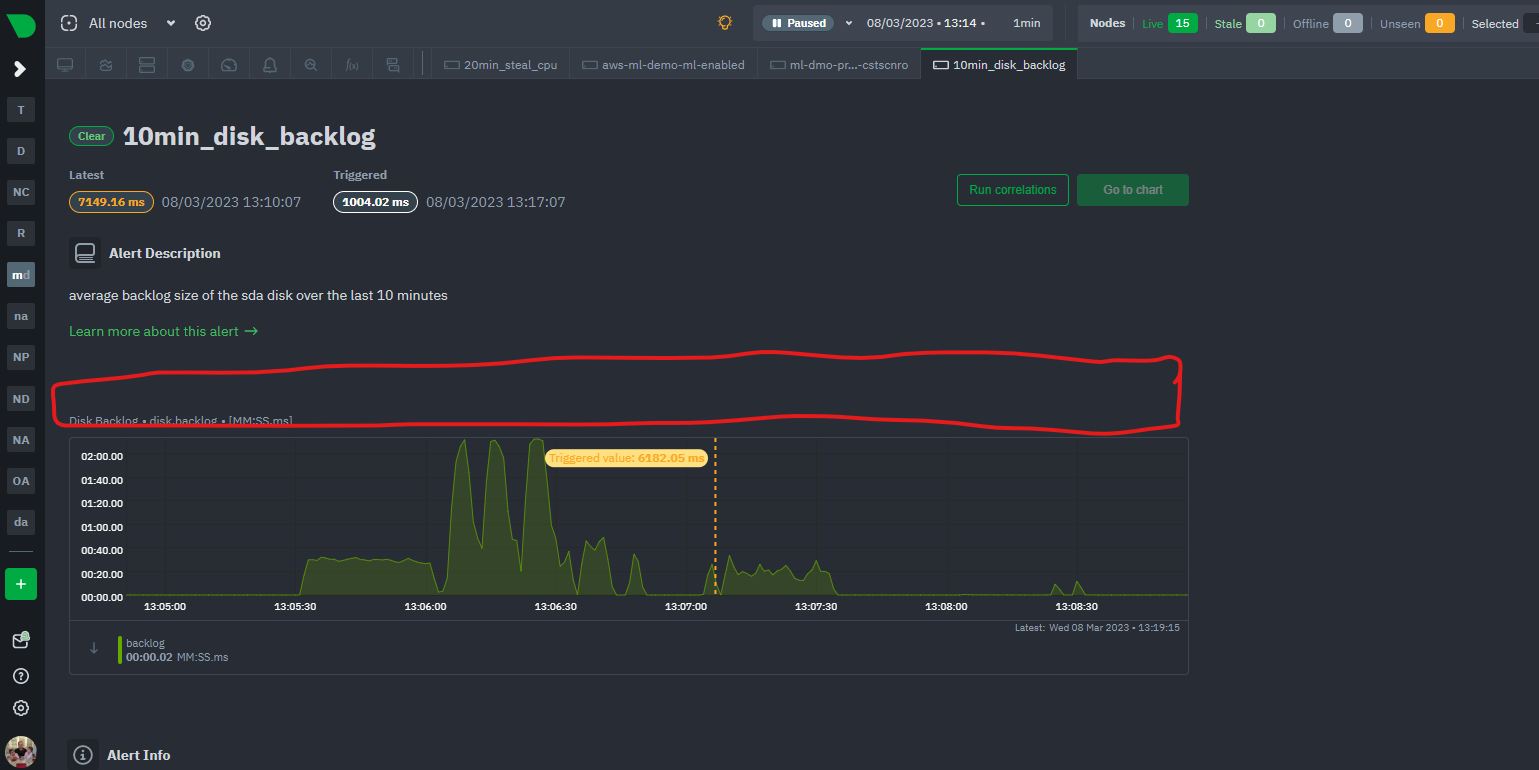Viewport: 1539px width, 770px height.
Task: Select the Live nodes filter showing 15
Action: (1168, 21)
